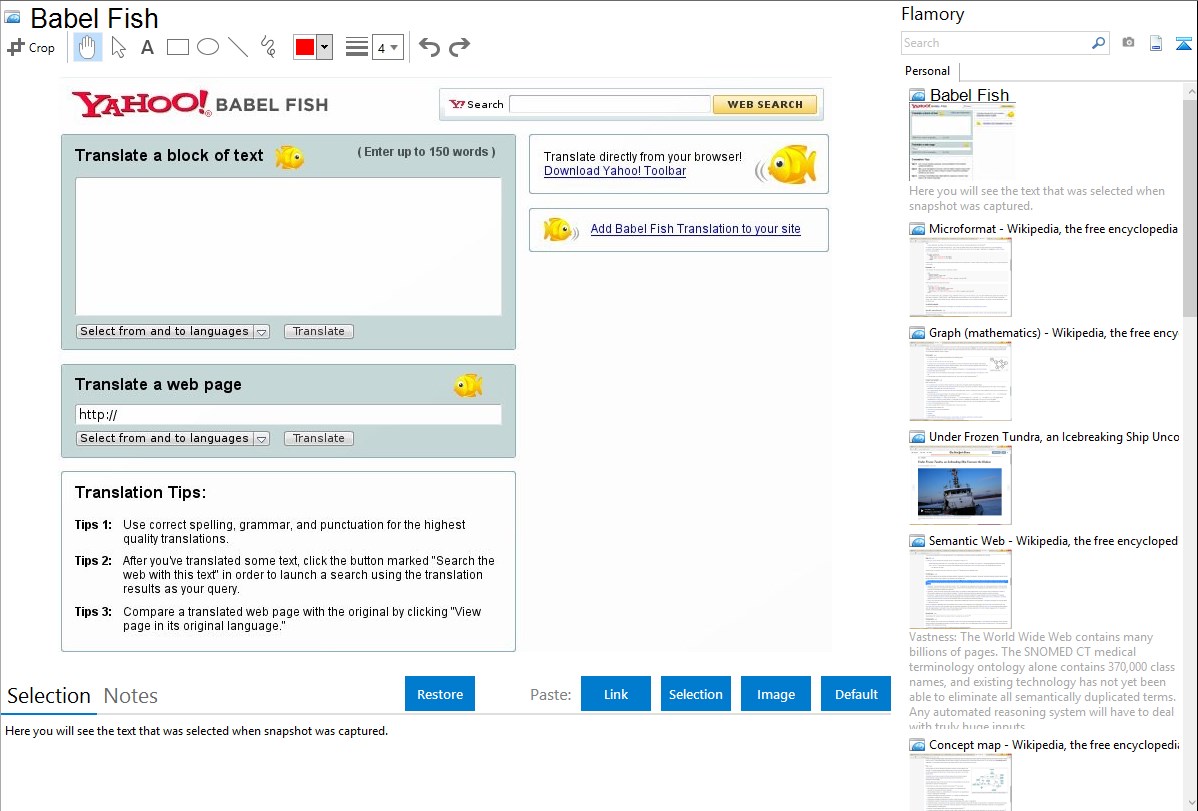
Task: Click the camera snapshot icon
Action: [x=1128, y=43]
